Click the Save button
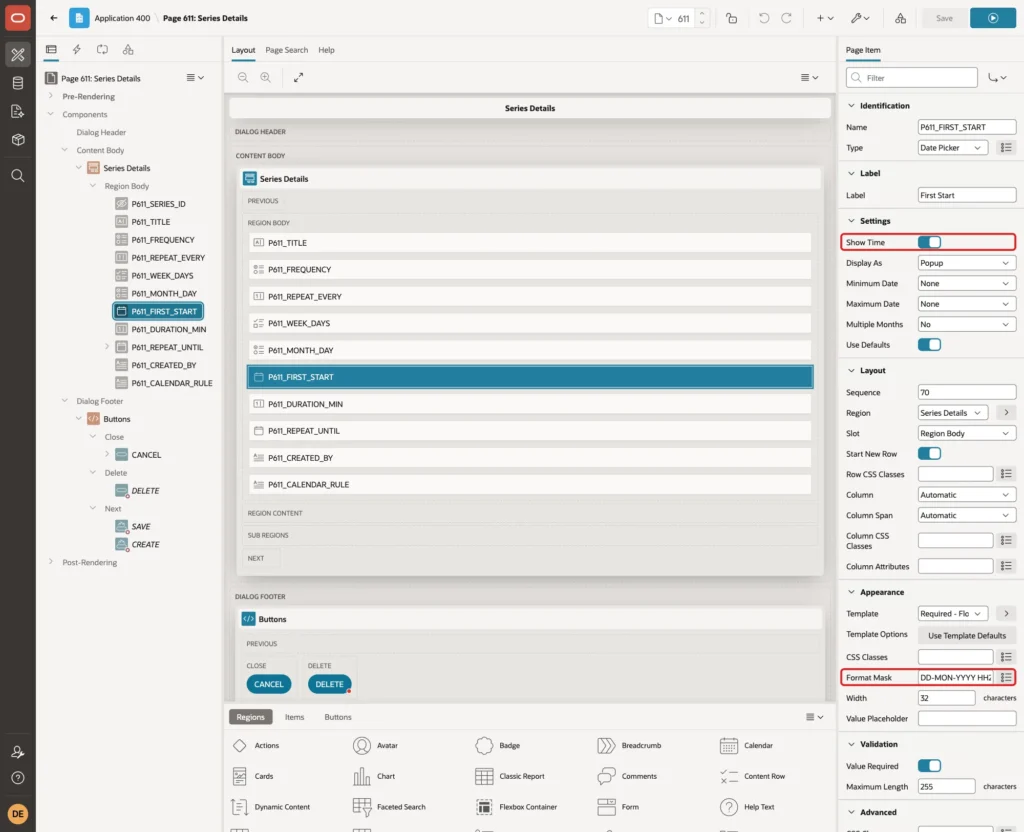This screenshot has width=1024, height=832. click(x=944, y=18)
